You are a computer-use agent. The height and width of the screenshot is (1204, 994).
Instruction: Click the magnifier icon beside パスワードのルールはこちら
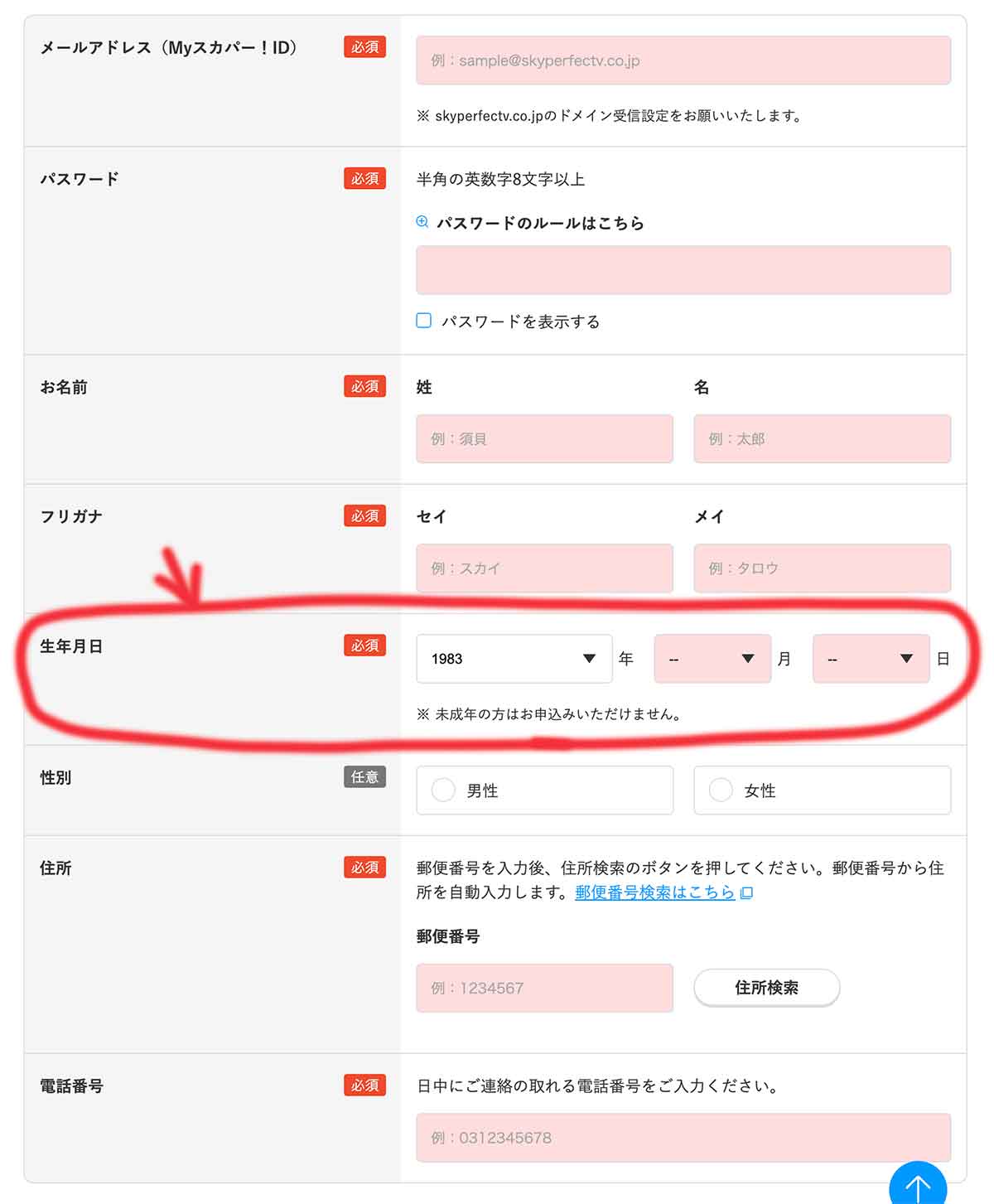coord(422,221)
